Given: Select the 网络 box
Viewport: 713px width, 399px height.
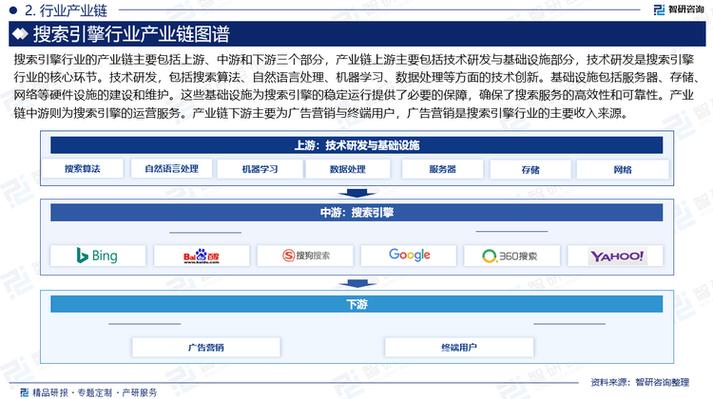Looking at the screenshot, I should click(622, 169).
